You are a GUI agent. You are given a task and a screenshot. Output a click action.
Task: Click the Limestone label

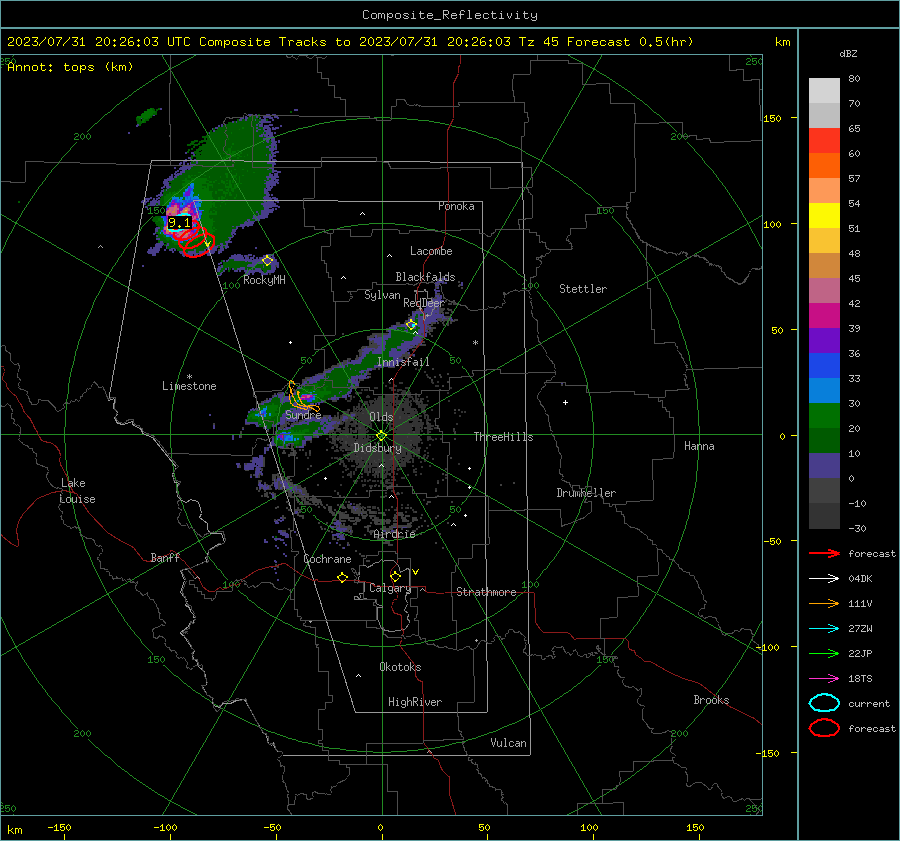coord(189,386)
